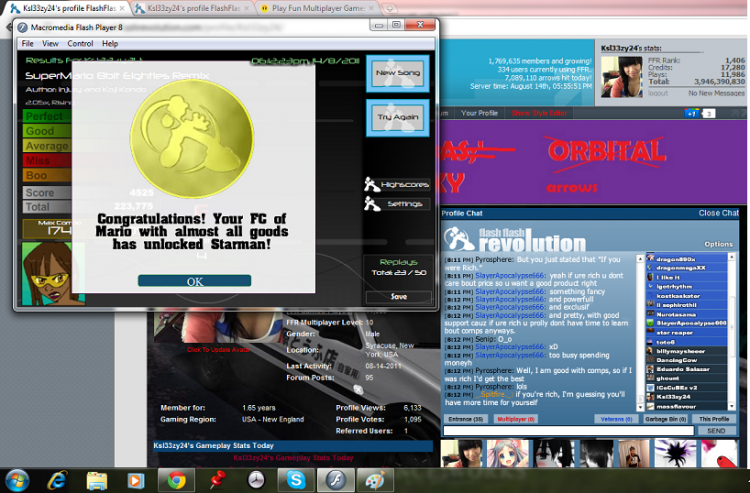Click the anime girl avatar thumbnail below chat
Image resolution: width=750 pixels, height=493 pixels.
pyautogui.click(x=507, y=454)
